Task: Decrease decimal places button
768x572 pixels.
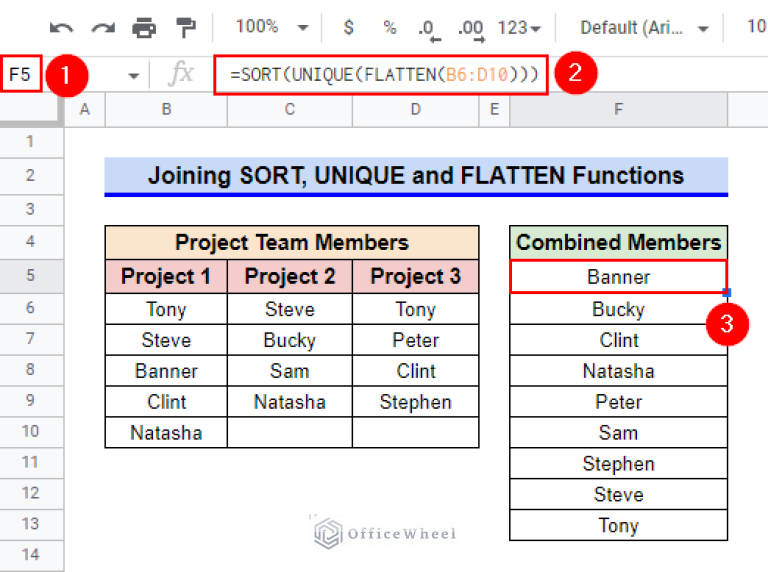Action: (x=428, y=28)
